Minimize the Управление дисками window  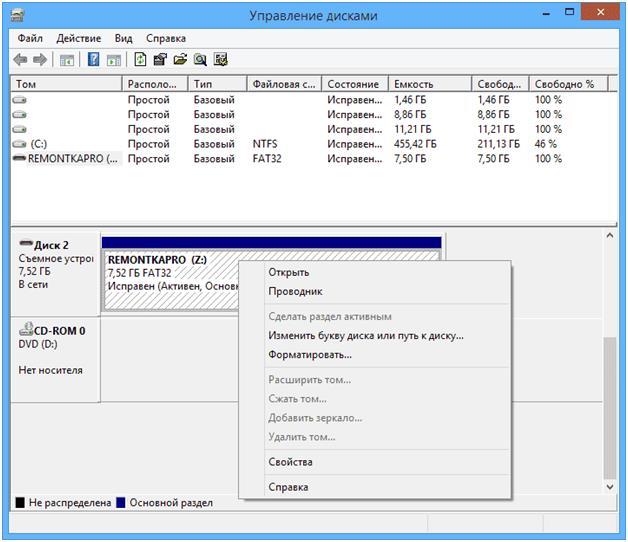pyautogui.click(x=545, y=13)
